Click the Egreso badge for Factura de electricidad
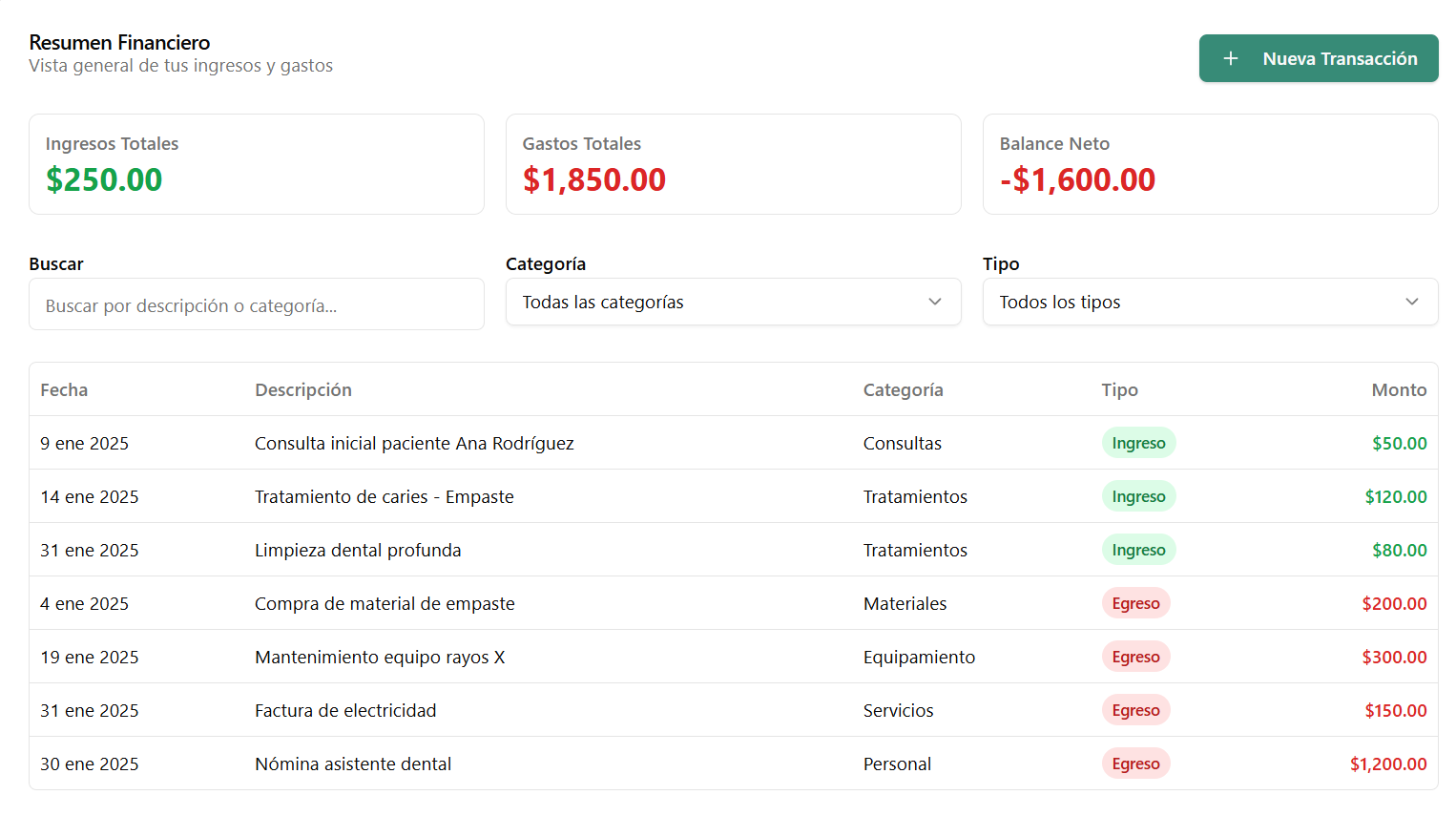The width and height of the screenshot is (1456, 816). [1135, 710]
